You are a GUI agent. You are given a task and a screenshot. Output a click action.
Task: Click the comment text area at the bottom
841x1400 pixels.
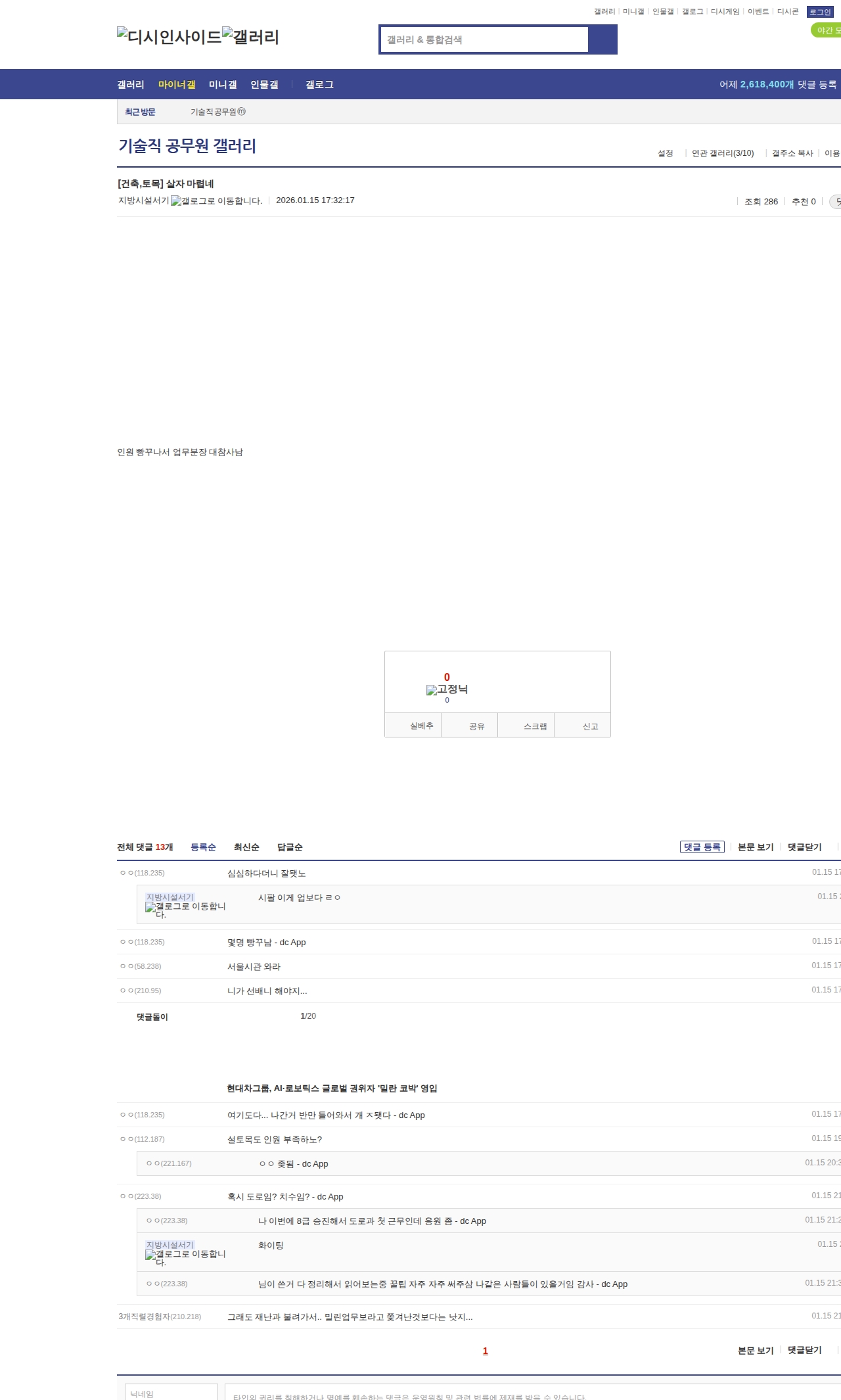pos(533,1393)
